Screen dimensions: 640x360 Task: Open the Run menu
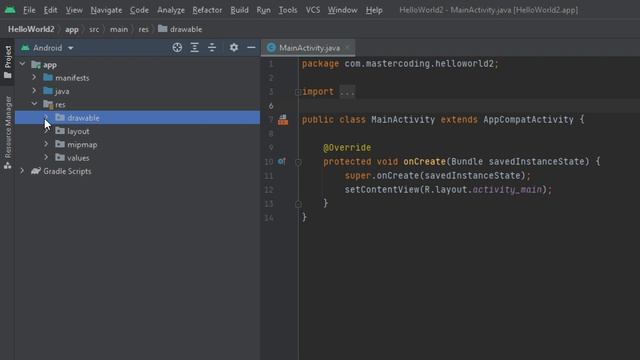pyautogui.click(x=263, y=10)
